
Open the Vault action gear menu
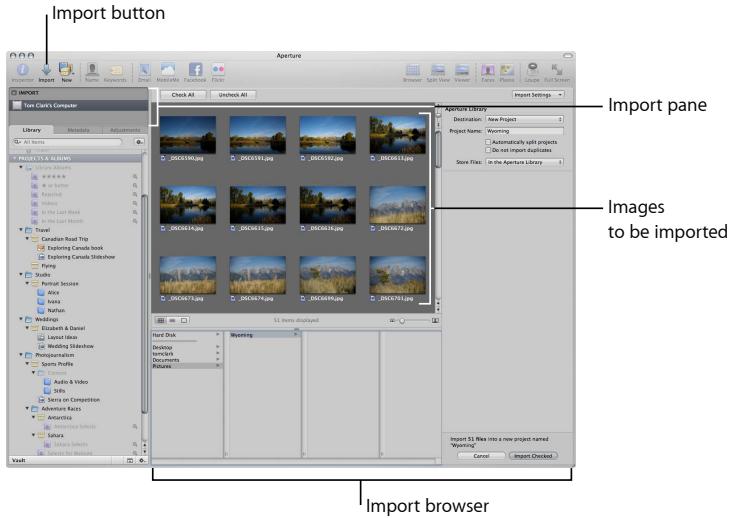pos(141,461)
